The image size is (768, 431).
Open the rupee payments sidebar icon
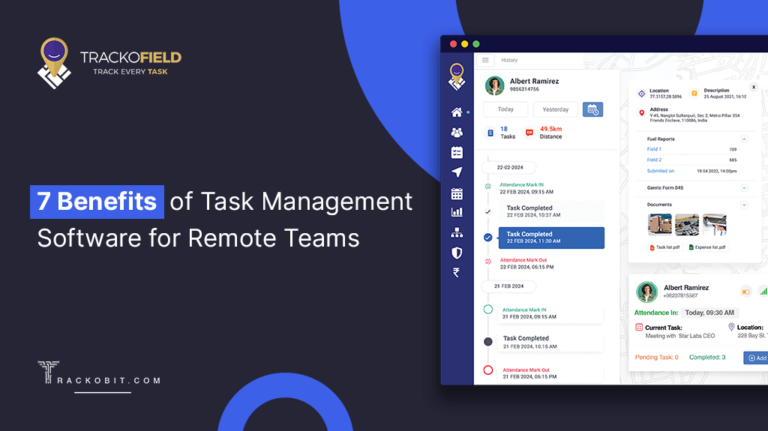pyautogui.click(x=457, y=272)
